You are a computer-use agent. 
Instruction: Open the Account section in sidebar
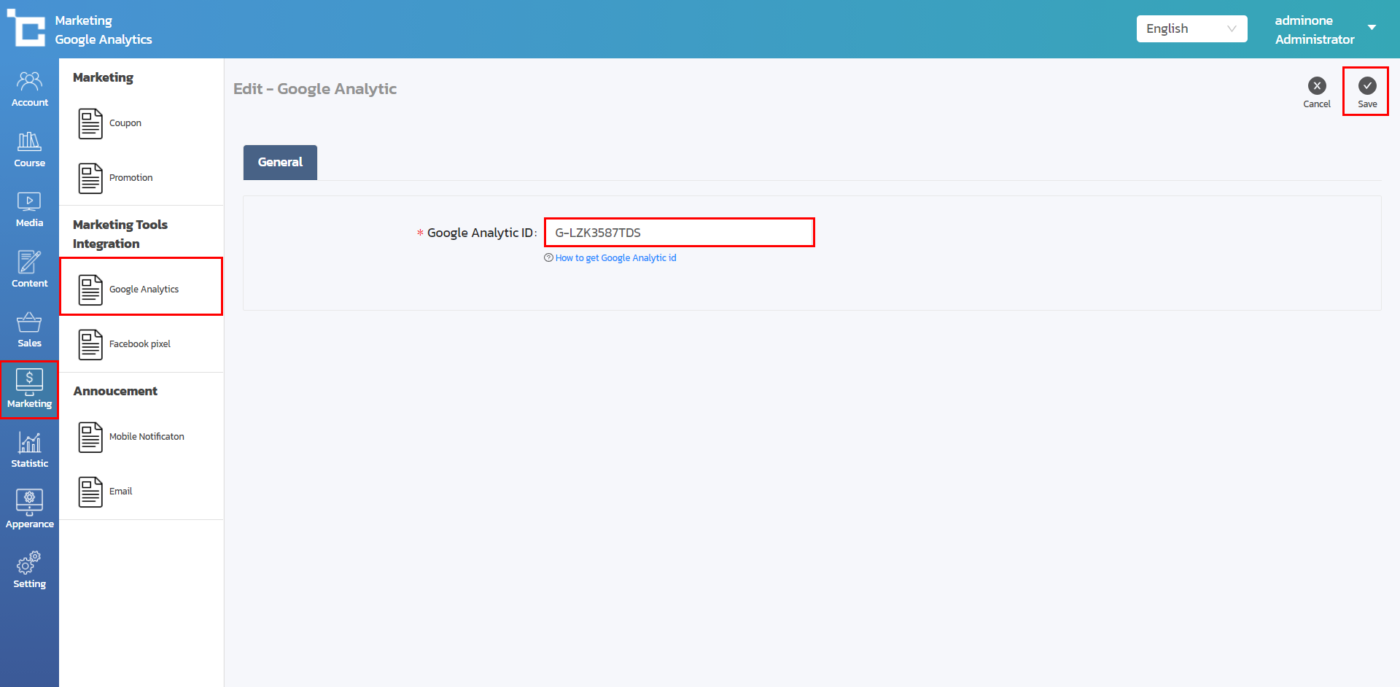[29, 88]
